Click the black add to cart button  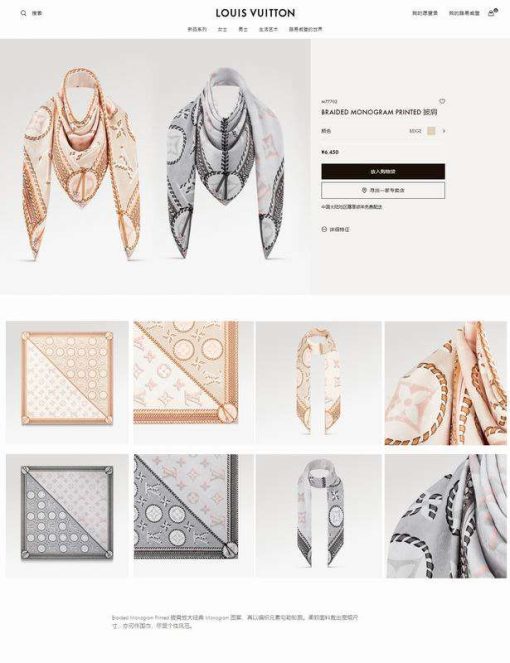click(x=383, y=171)
